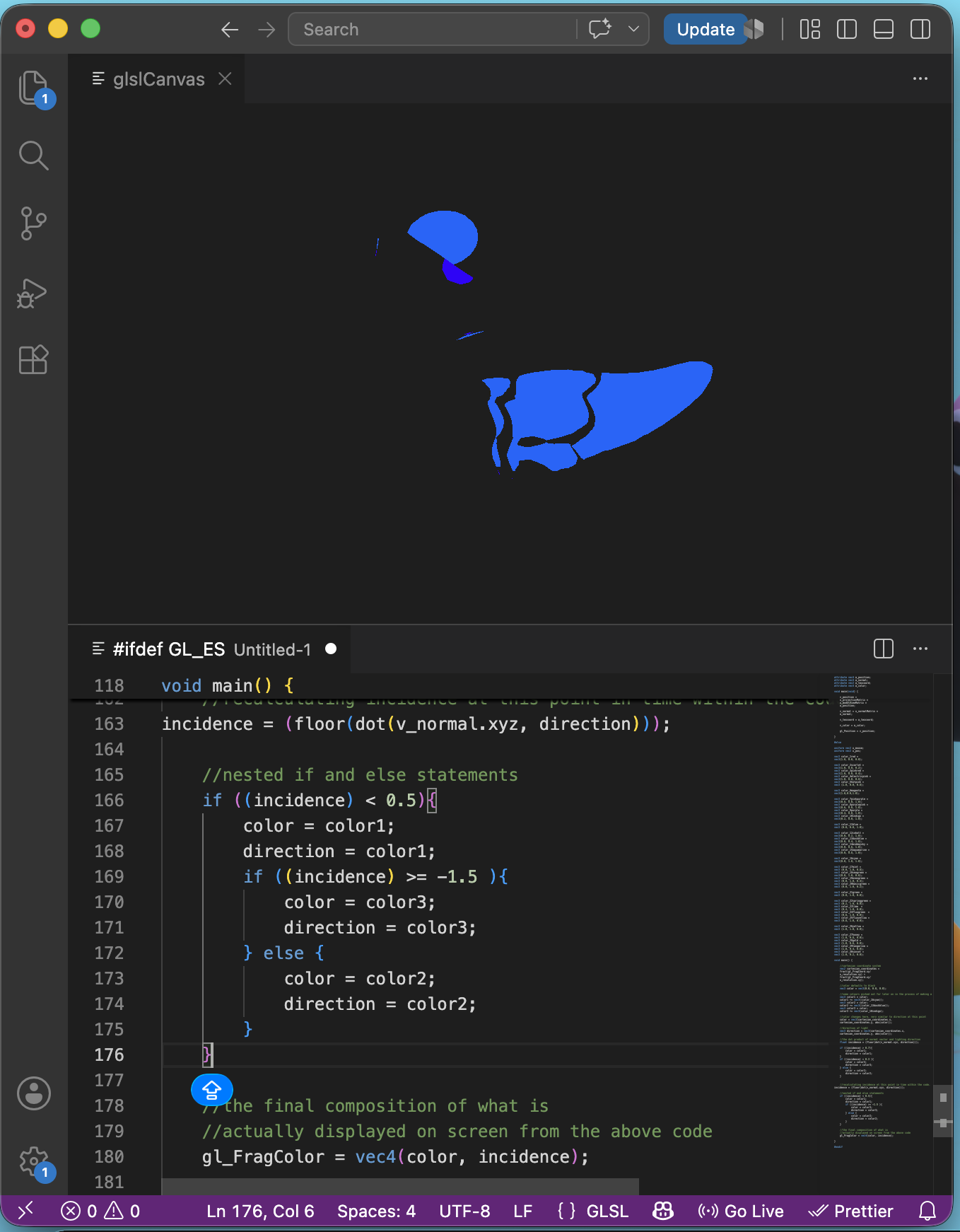Open the Accounts menu icon
Image resolution: width=960 pixels, height=1232 pixels.
tap(33, 1093)
